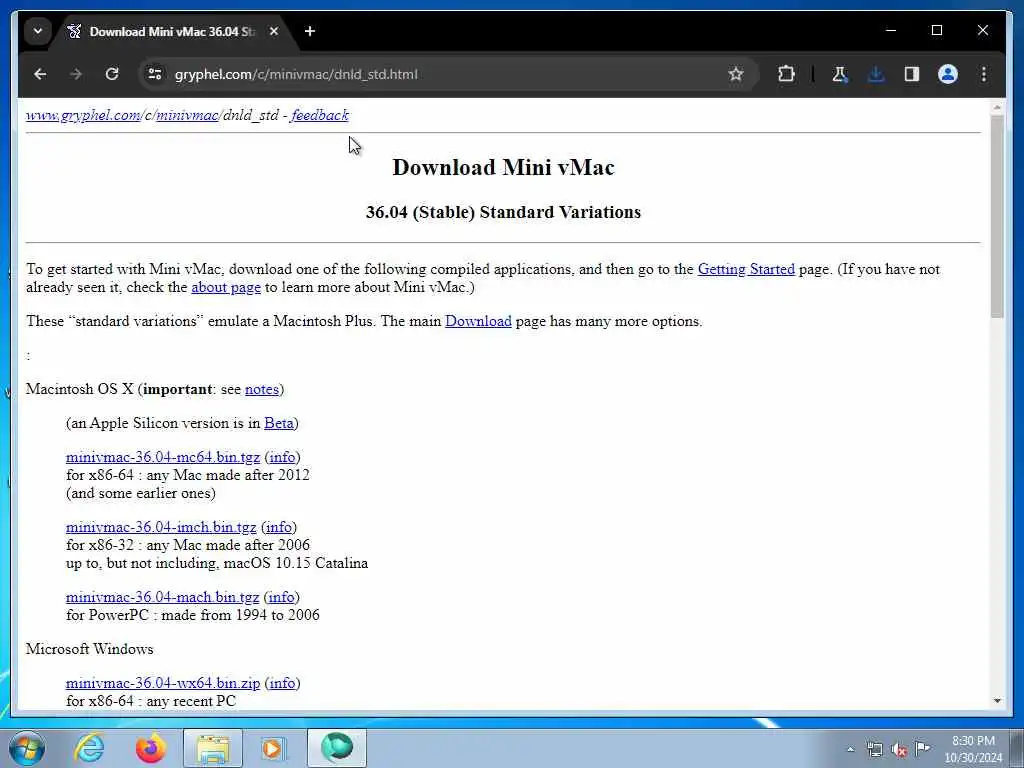Click the taskbar clock showing 8:30 PM
Viewport: 1024px width, 768px height.
[973, 749]
